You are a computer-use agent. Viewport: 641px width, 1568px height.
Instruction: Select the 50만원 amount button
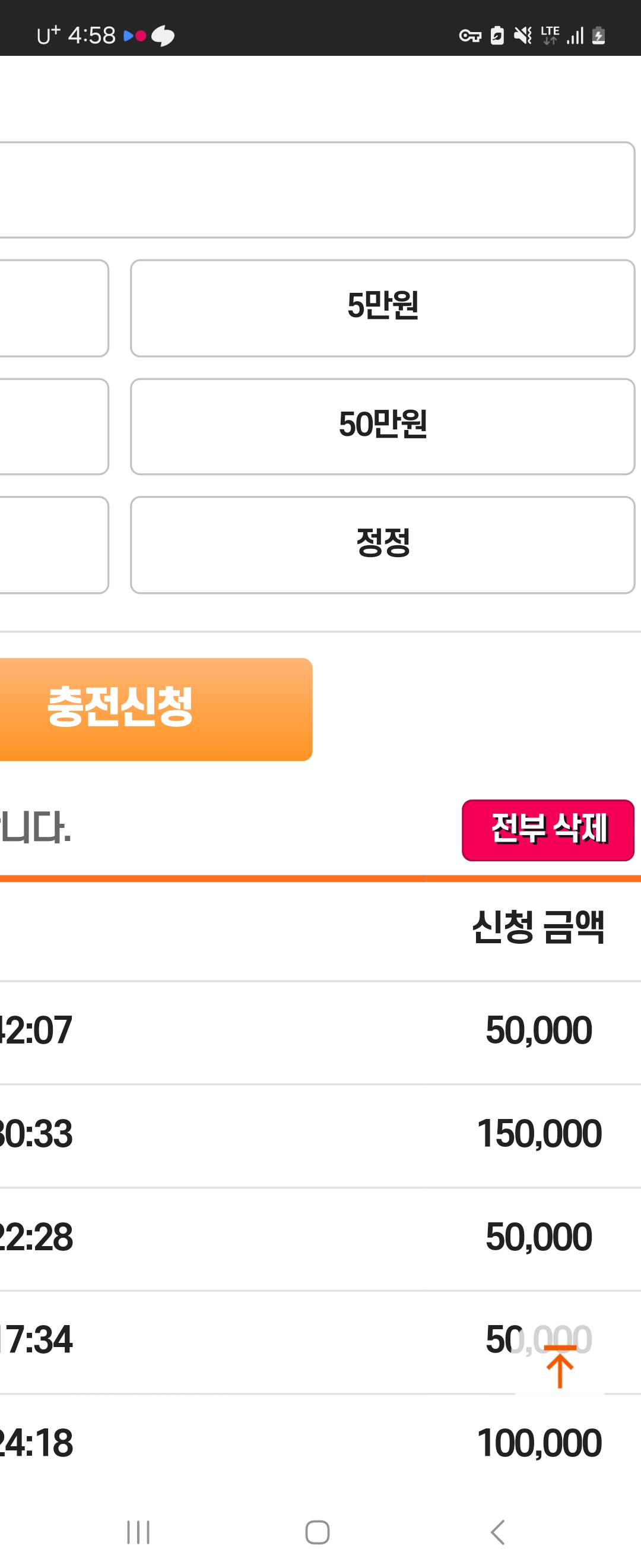pyautogui.click(x=383, y=426)
